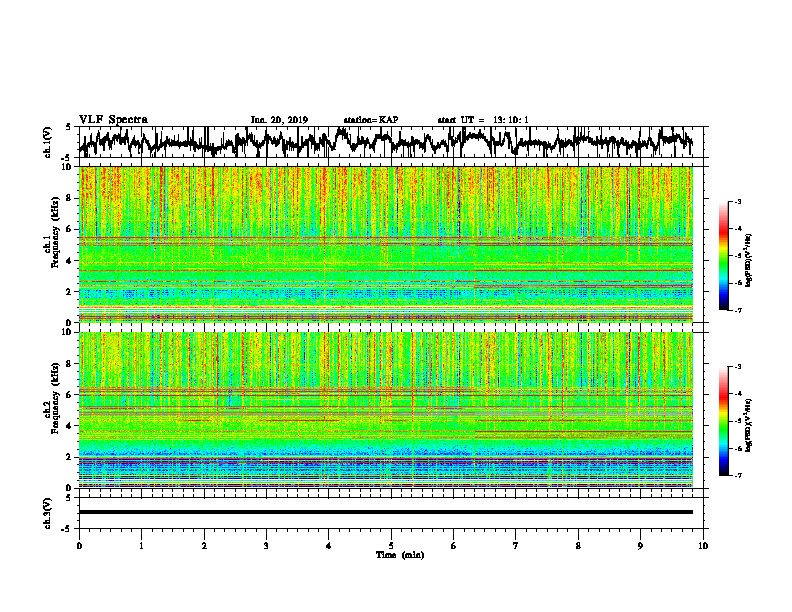This screenshot has width=792, height=612.
Task: Click the "-7" tick on ch.2 colorbar
Action: click(x=737, y=475)
